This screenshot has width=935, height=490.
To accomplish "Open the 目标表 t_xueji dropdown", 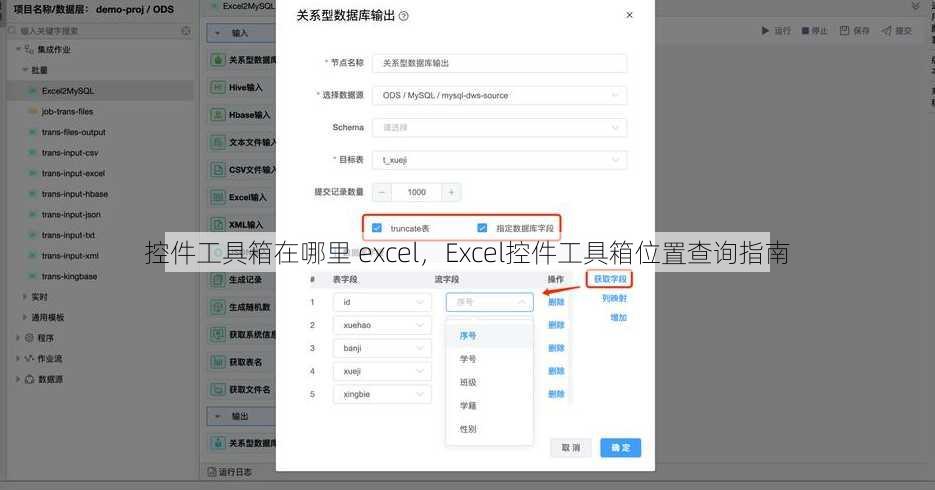I will [x=499, y=160].
